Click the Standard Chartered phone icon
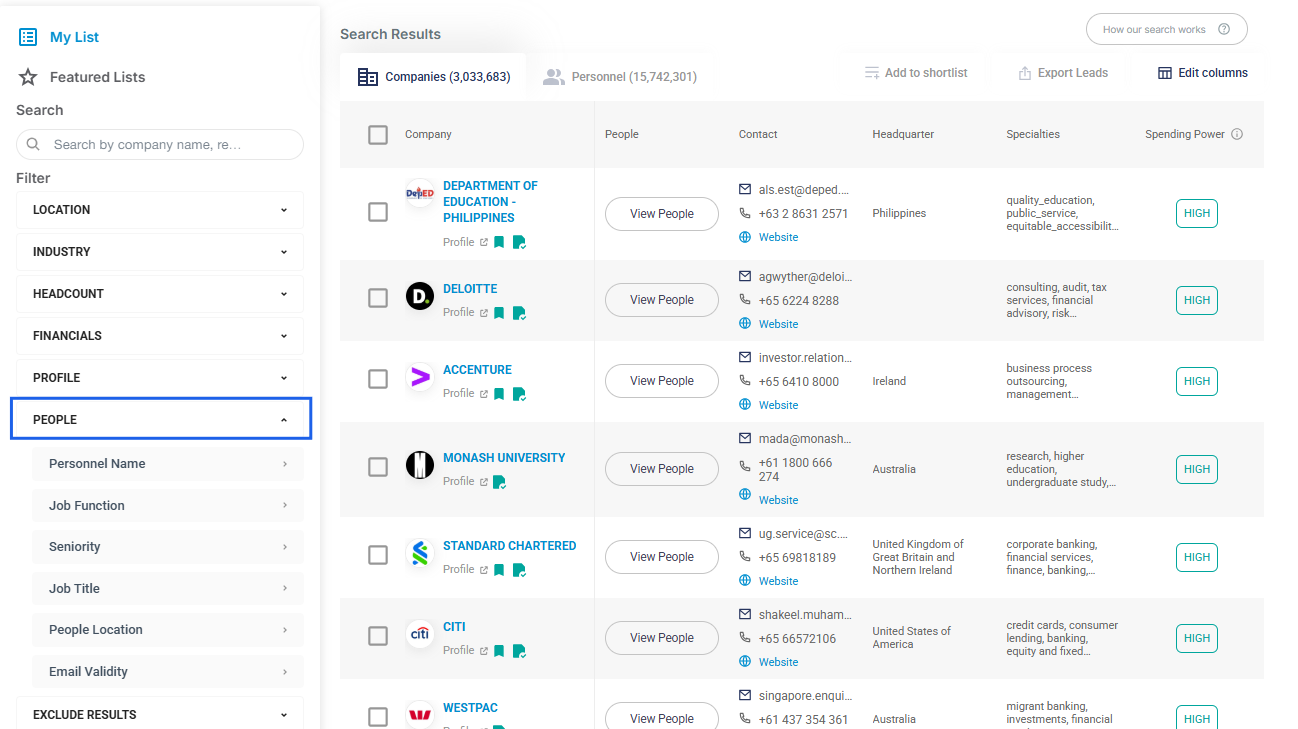This screenshot has width=1298, height=729. [x=745, y=557]
